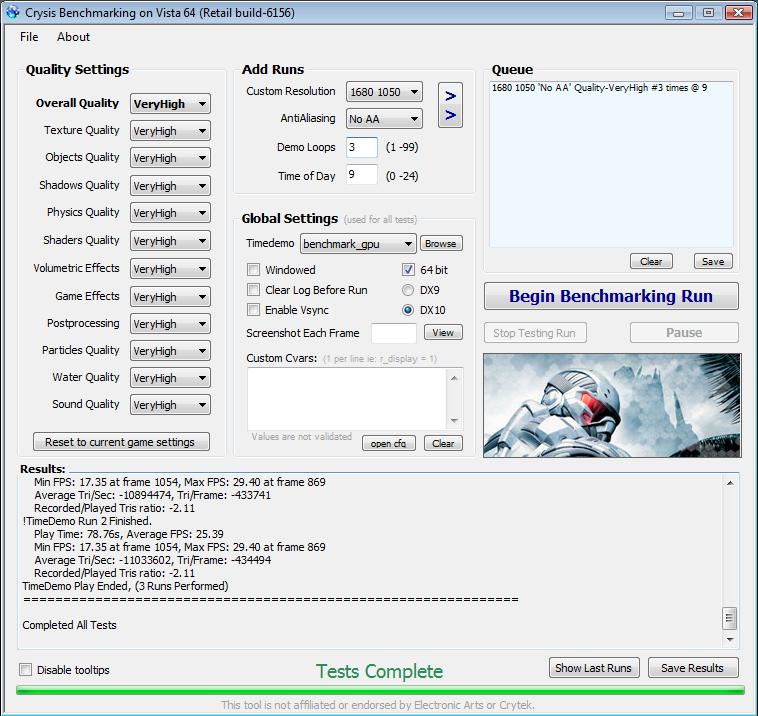758x716 pixels.
Task: Expand the Water Quality dropdown
Action: 170,378
